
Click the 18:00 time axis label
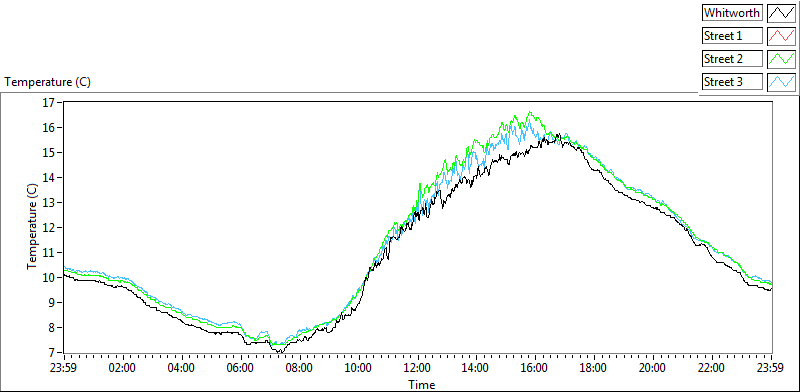click(x=594, y=368)
